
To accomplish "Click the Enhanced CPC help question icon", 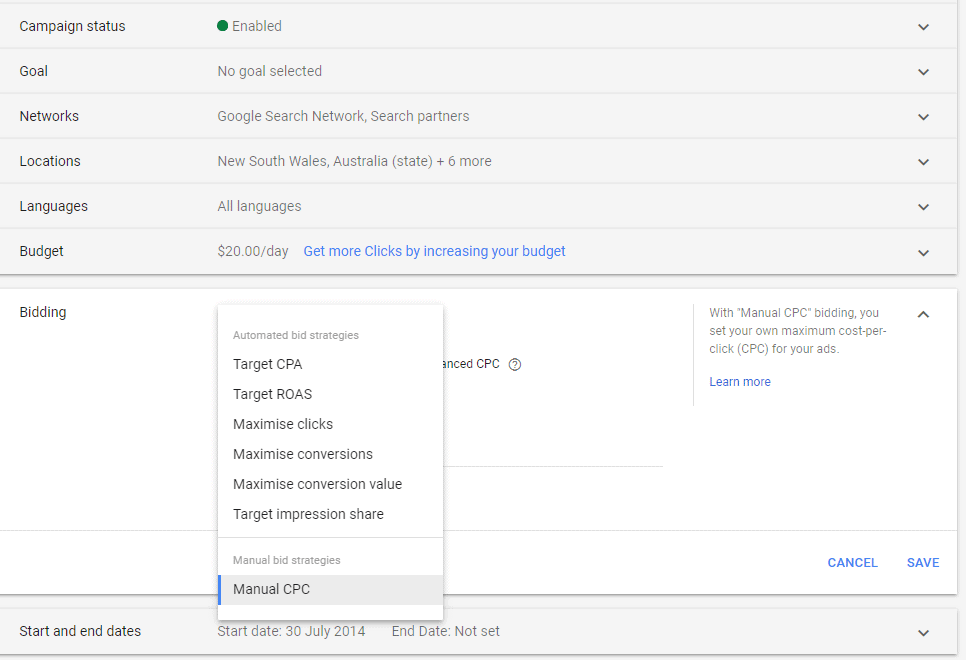I will pyautogui.click(x=515, y=364).
